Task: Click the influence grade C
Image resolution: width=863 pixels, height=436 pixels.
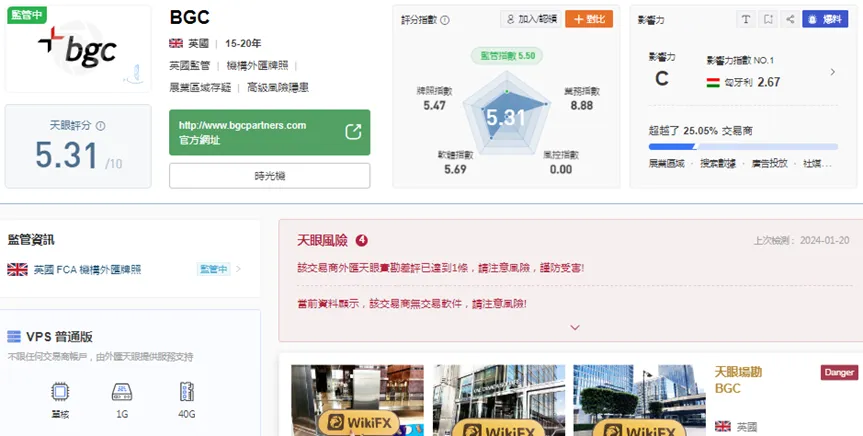Action: [x=662, y=79]
